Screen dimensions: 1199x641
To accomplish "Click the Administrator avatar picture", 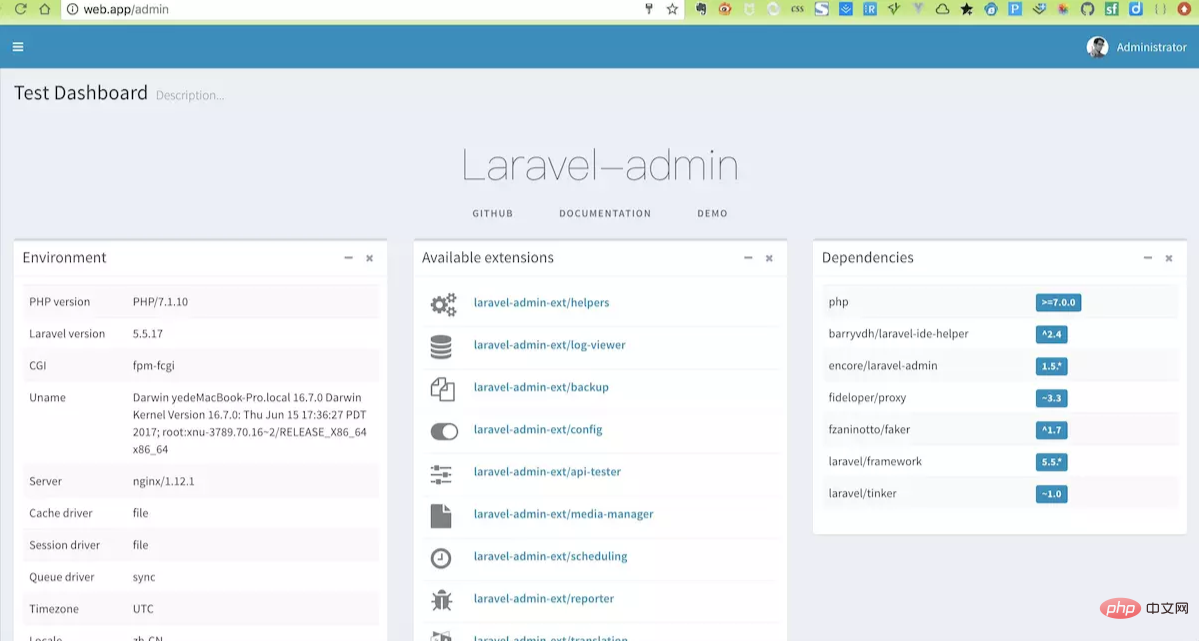I will click(1097, 47).
